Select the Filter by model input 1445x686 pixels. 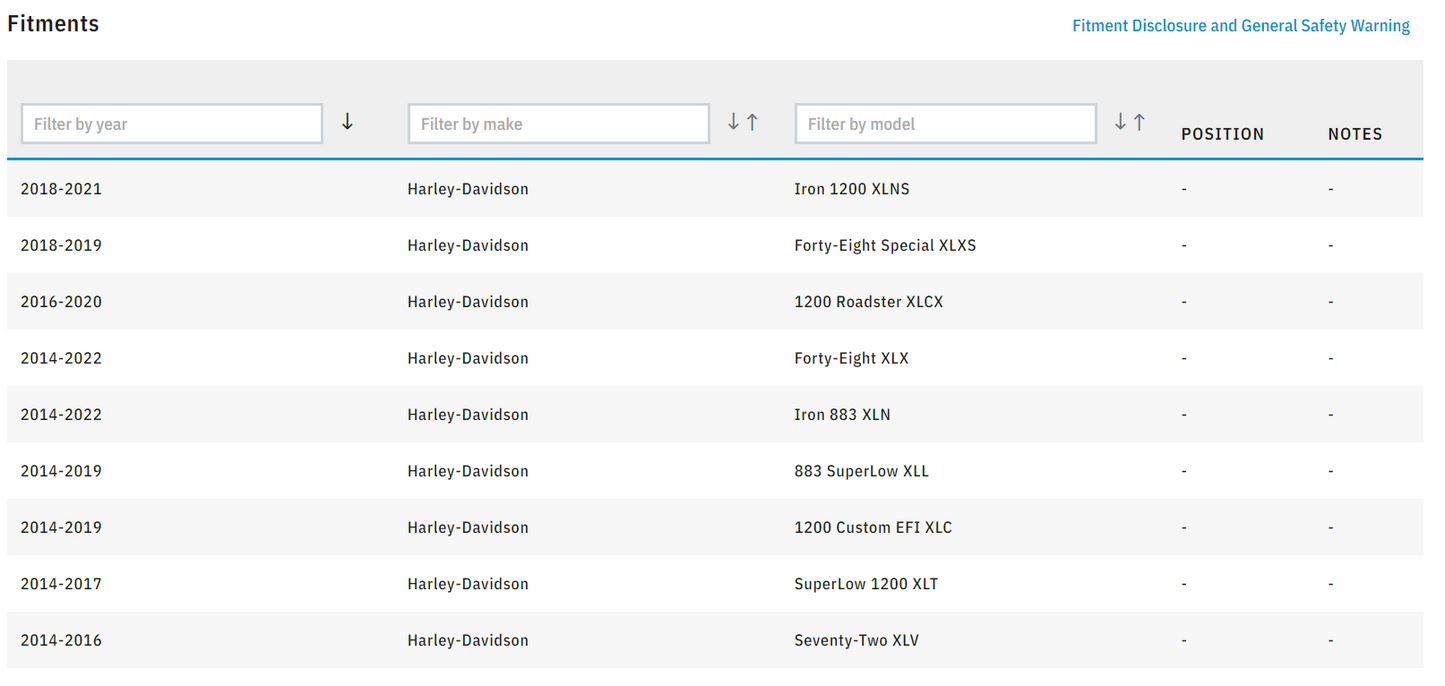(x=945, y=124)
